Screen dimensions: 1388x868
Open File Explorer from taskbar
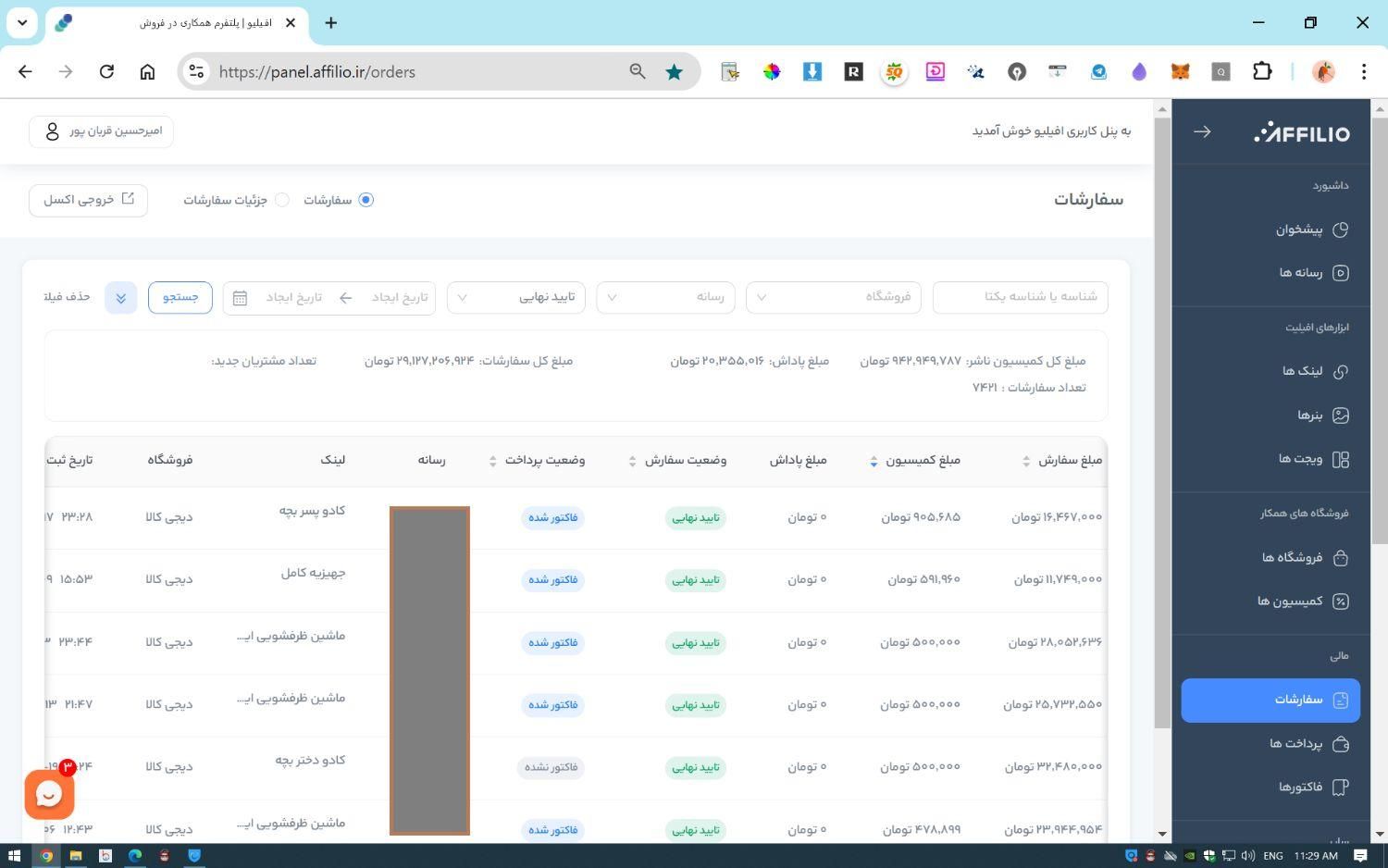(x=76, y=856)
